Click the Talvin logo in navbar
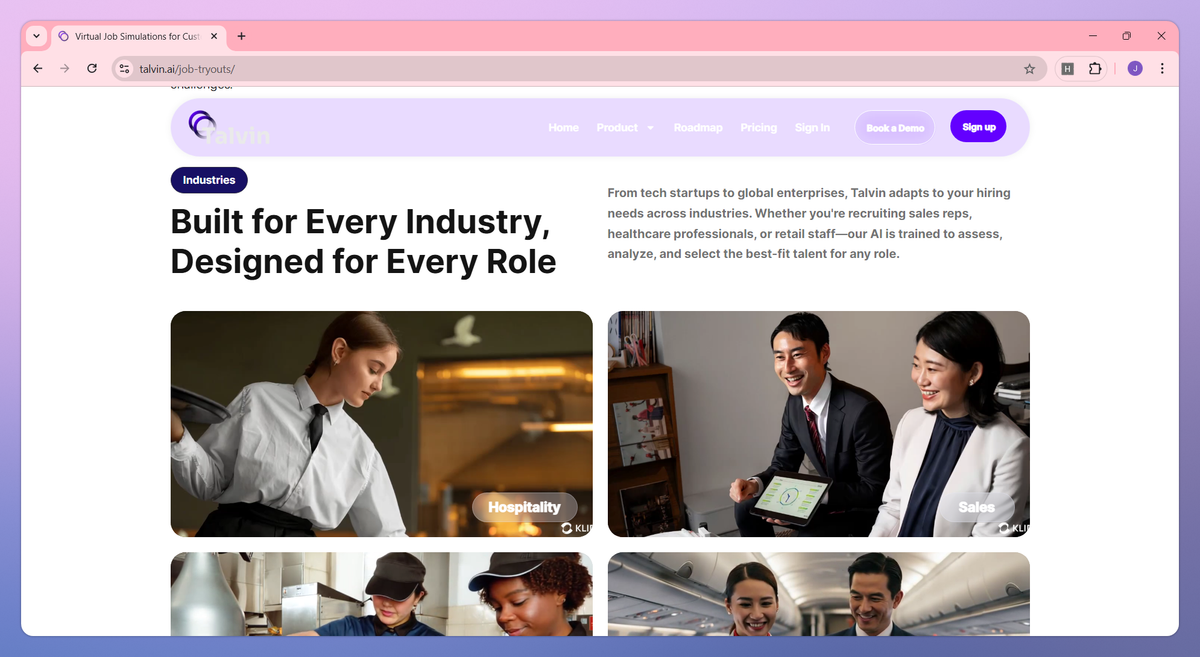1200x657 pixels. pyautogui.click(x=229, y=128)
